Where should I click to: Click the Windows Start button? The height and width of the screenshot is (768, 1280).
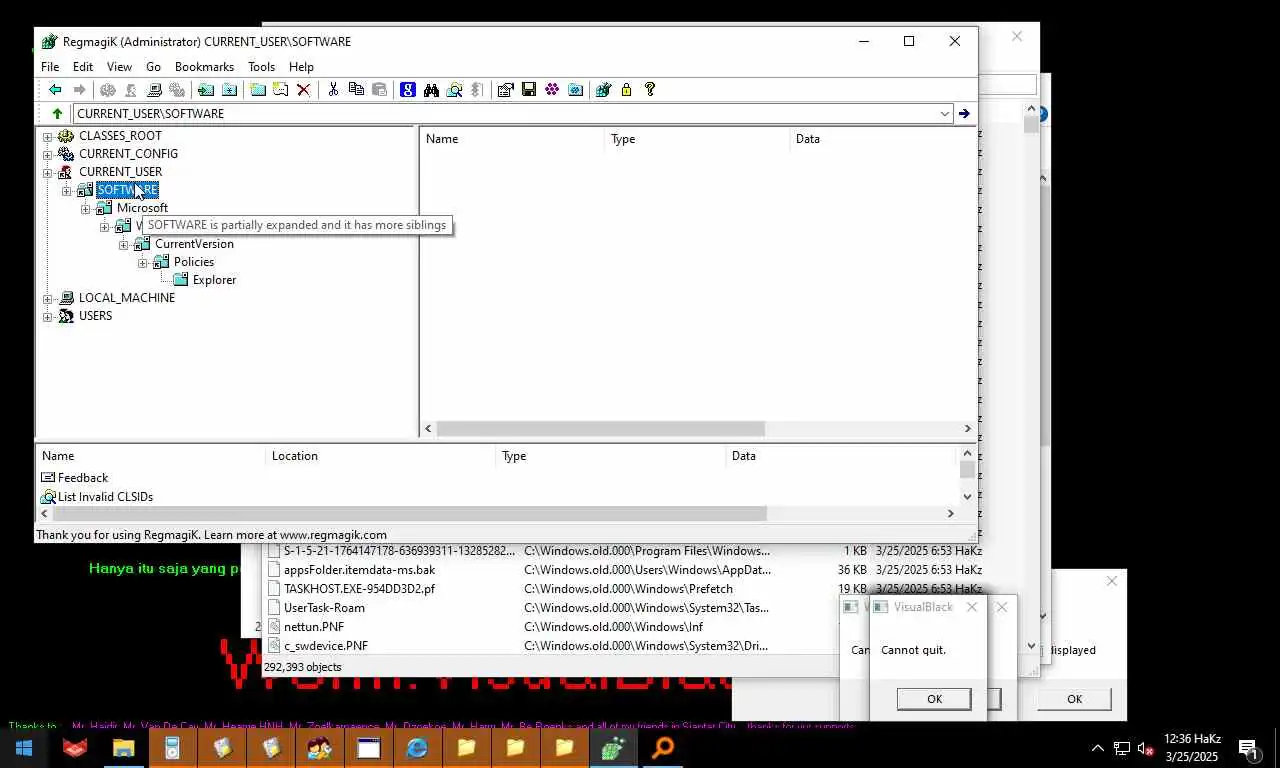click(24, 747)
